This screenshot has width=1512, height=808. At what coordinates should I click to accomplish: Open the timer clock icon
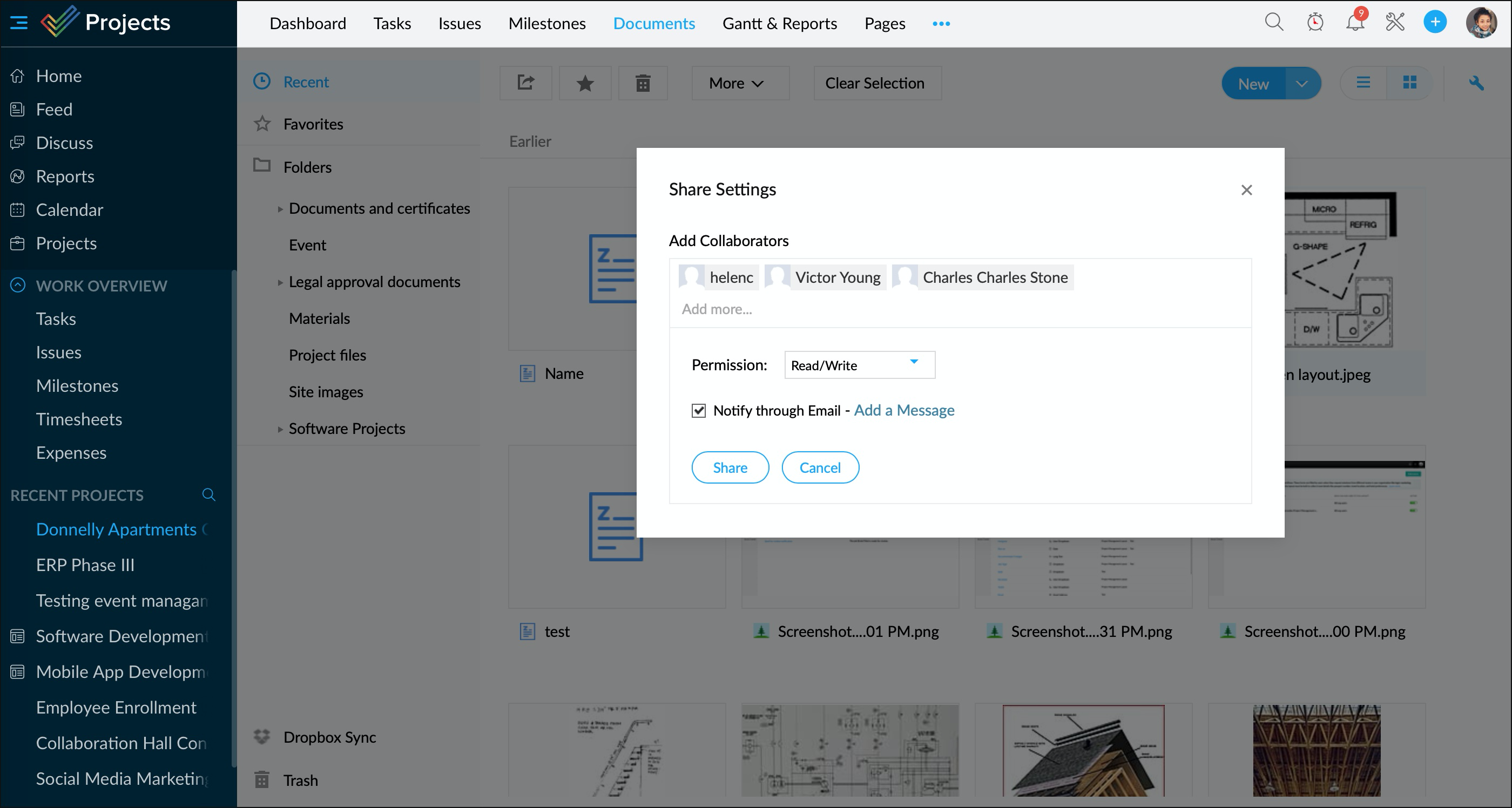[x=1315, y=22]
